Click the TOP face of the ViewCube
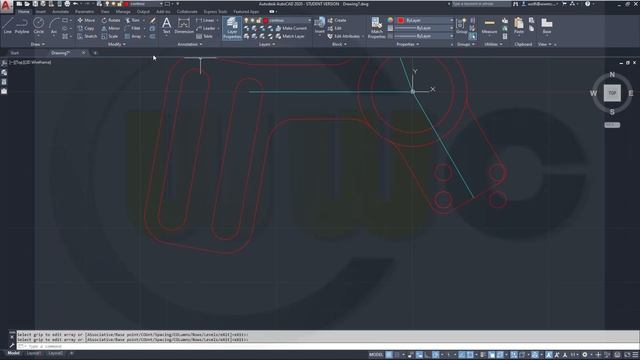 pos(612,93)
